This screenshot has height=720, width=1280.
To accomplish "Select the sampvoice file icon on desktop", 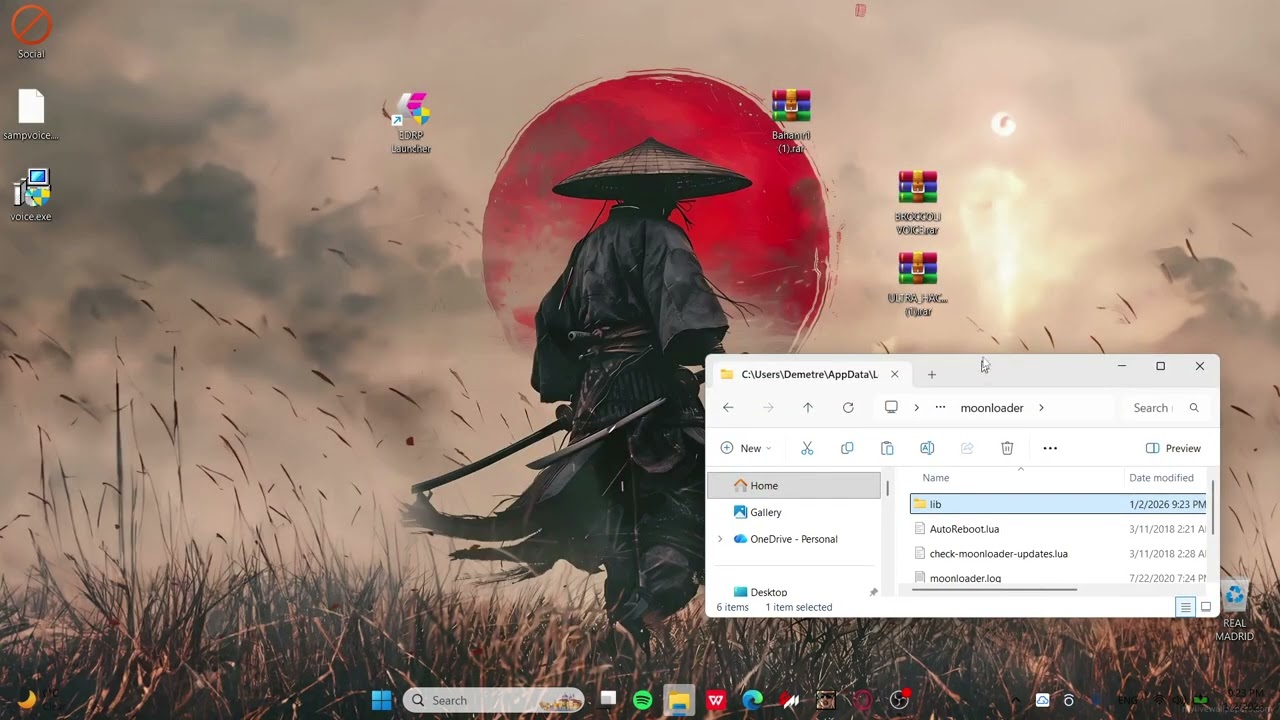I will coord(31,115).
